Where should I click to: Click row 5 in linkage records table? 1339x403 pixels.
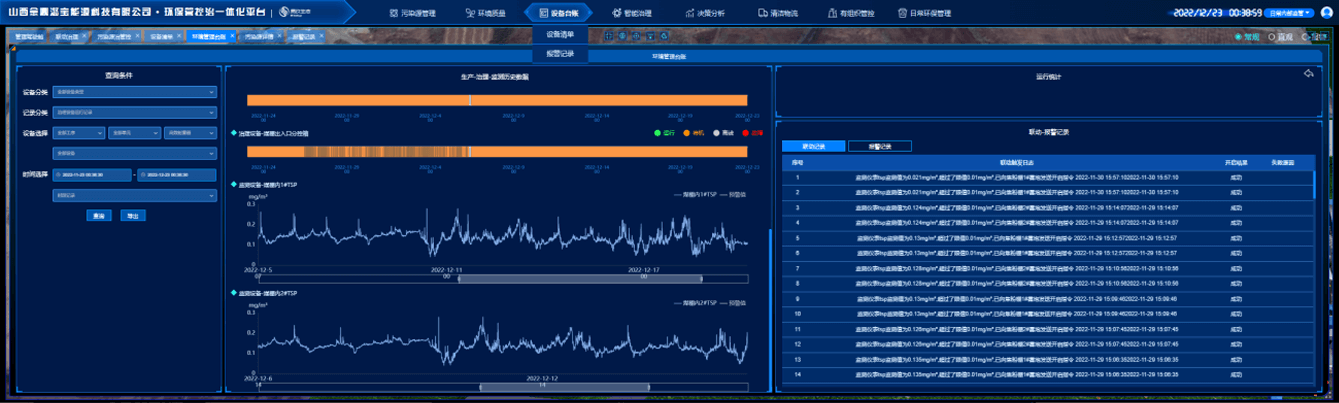(1046, 238)
